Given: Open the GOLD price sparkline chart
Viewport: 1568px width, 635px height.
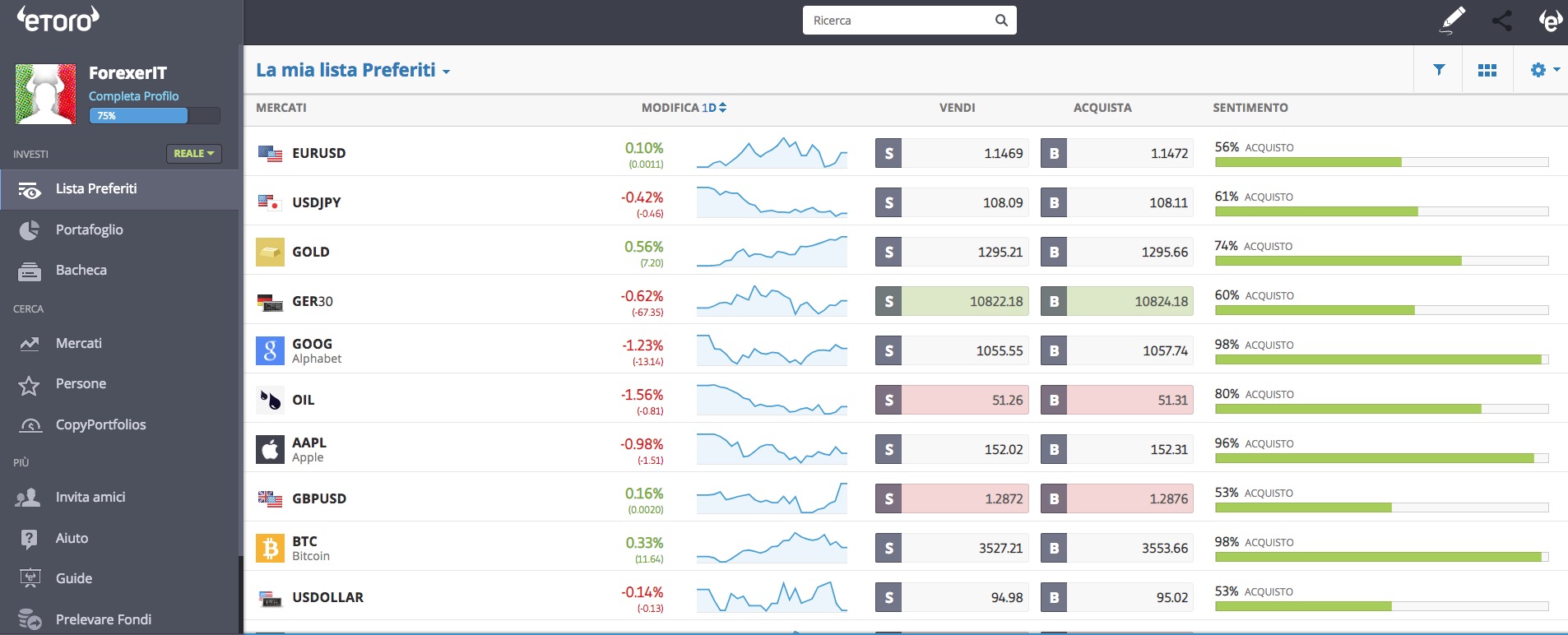Looking at the screenshot, I should 772,252.
